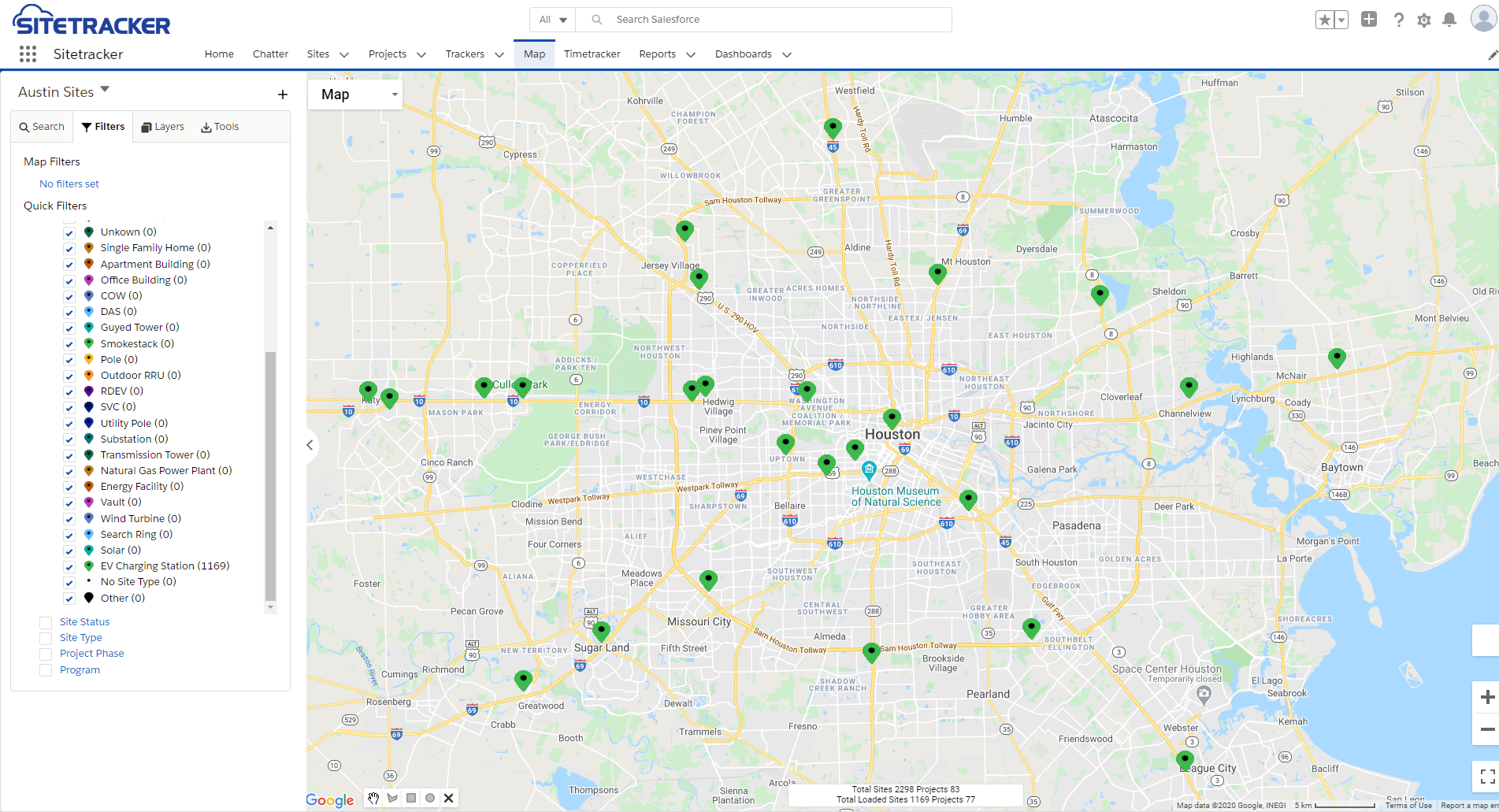Click the Quick Filters scroll up arrow
Image resolution: width=1499 pixels, height=812 pixels.
click(270, 228)
